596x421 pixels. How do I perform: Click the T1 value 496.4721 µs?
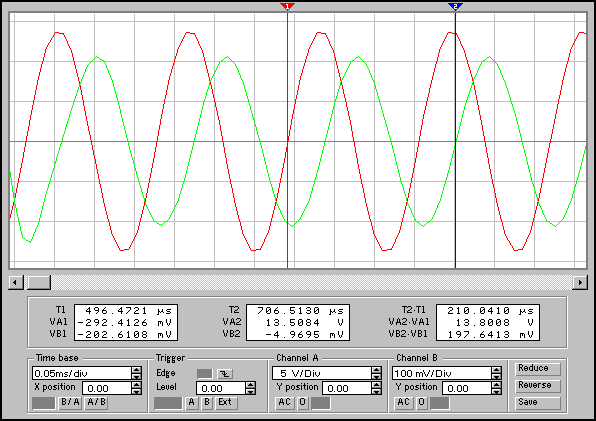pyautogui.click(x=128, y=310)
